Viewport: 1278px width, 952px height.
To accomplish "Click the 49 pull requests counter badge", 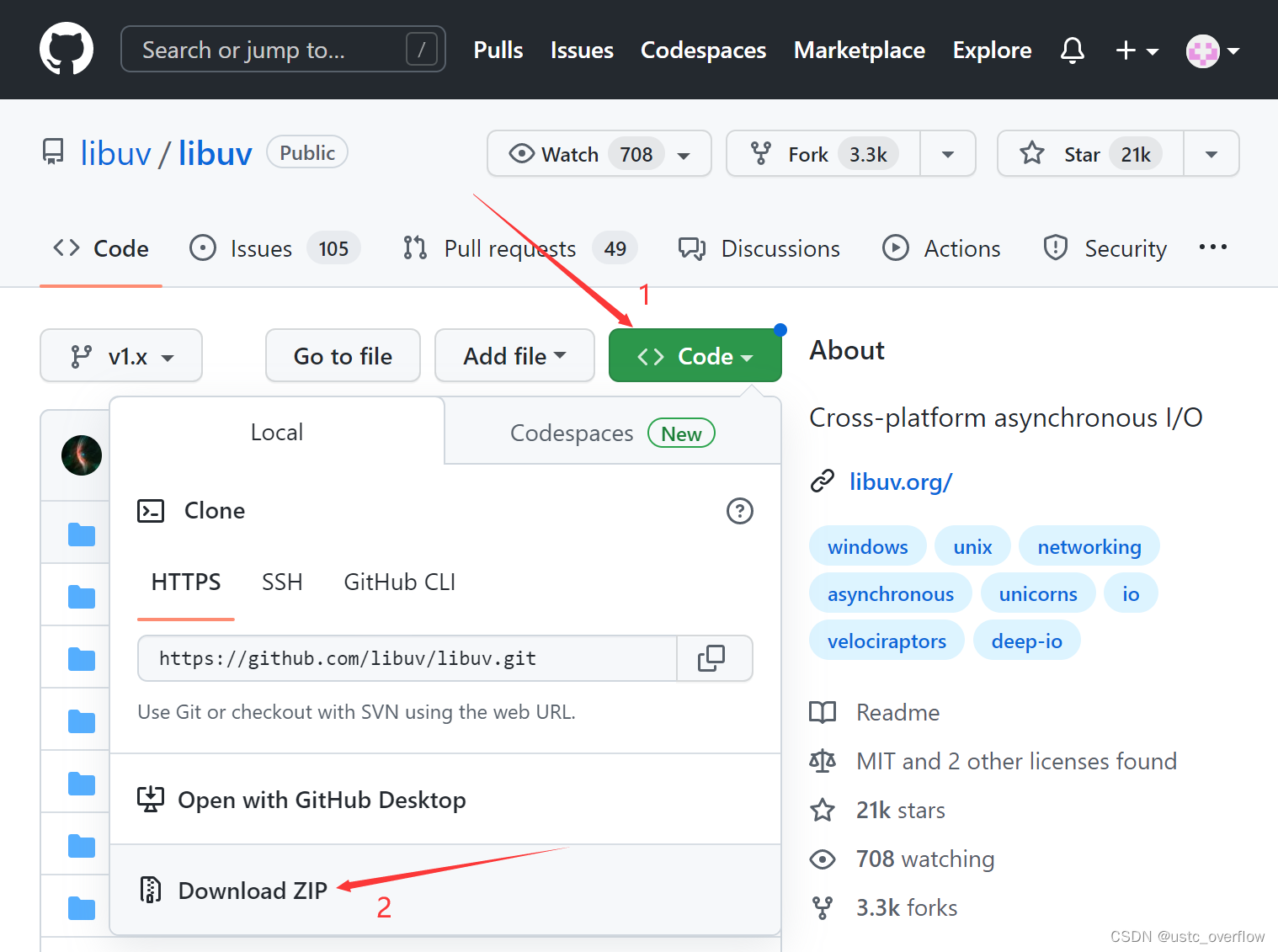I will click(615, 248).
